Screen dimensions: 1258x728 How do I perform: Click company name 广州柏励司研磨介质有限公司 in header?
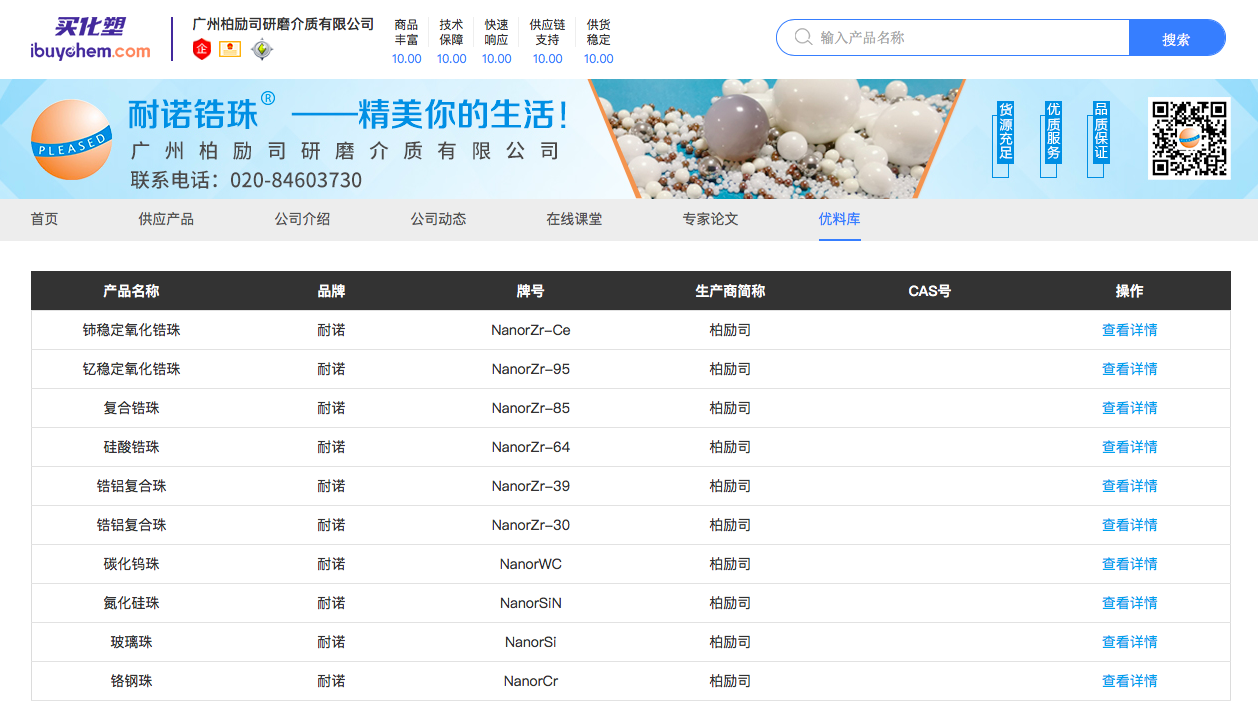tap(283, 23)
